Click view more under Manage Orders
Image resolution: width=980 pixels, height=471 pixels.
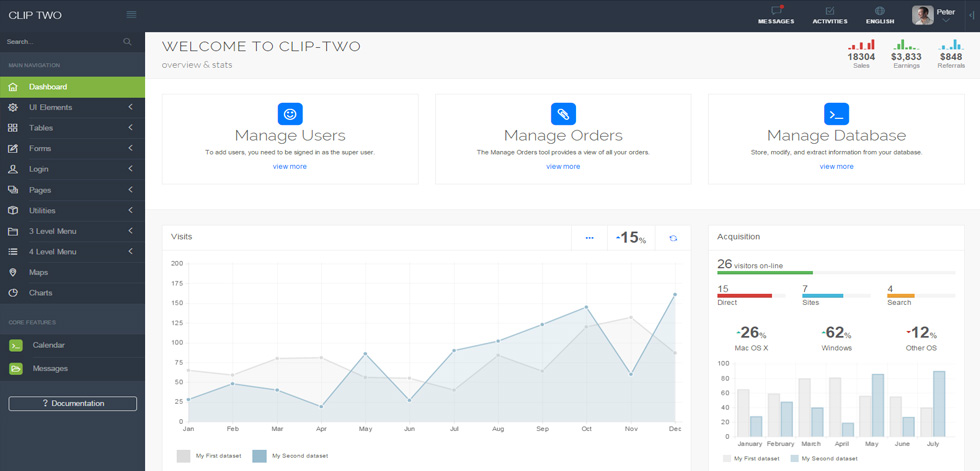click(x=563, y=167)
